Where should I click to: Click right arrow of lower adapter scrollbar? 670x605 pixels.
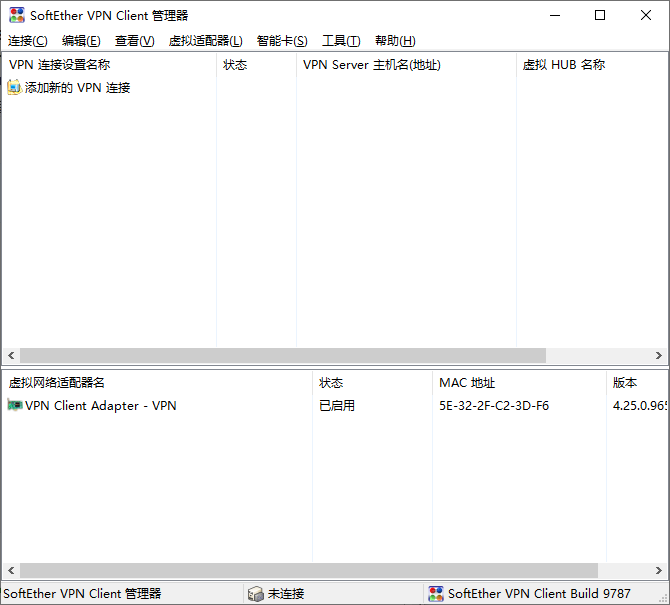click(x=659, y=570)
